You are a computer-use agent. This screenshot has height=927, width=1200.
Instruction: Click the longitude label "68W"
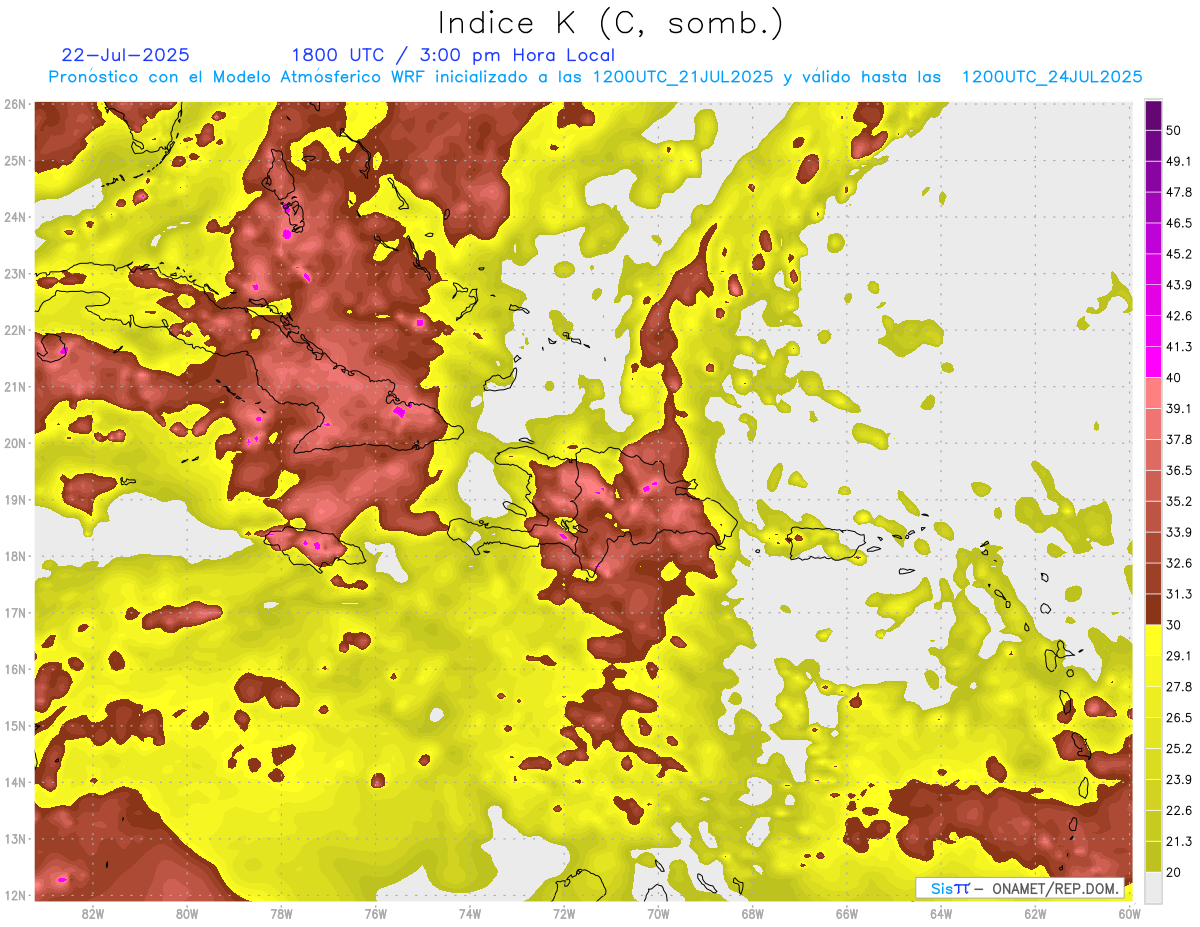pyautogui.click(x=753, y=913)
